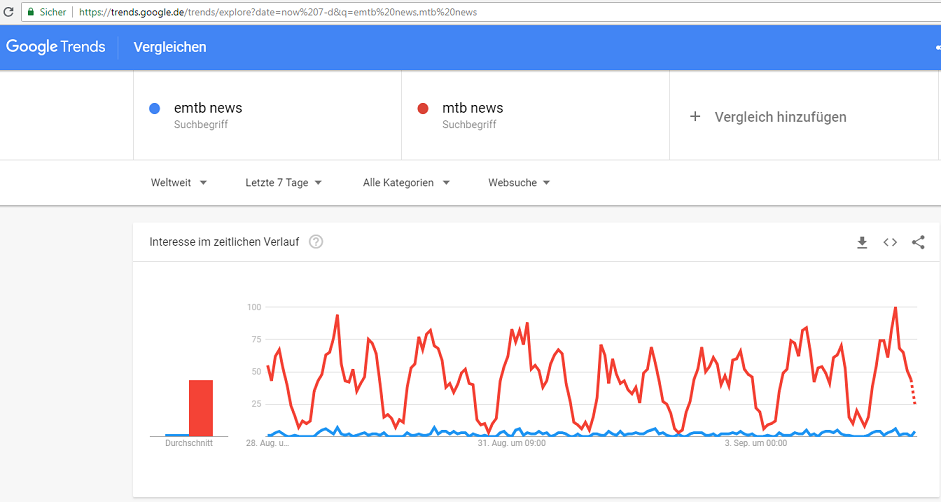Click the Google Trends logo
The width and height of the screenshot is (941, 502).
(x=56, y=47)
